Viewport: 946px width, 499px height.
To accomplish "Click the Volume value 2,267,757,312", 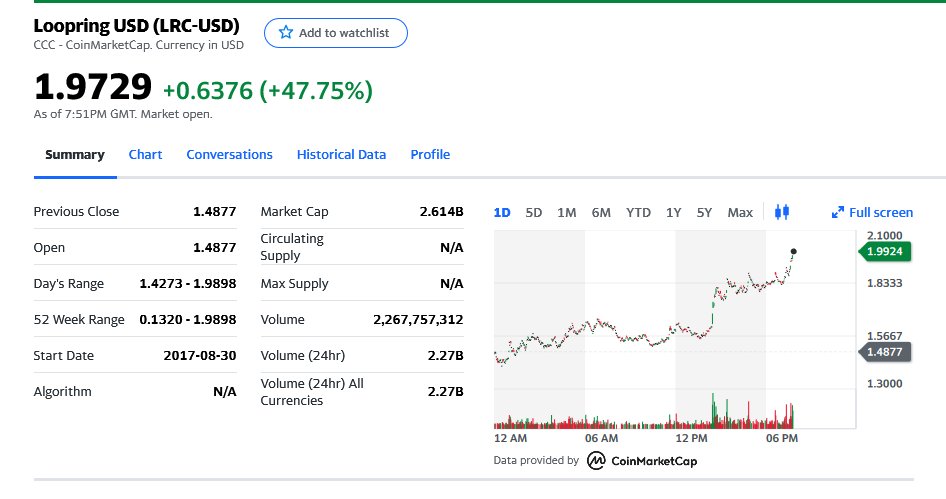I will click(418, 320).
